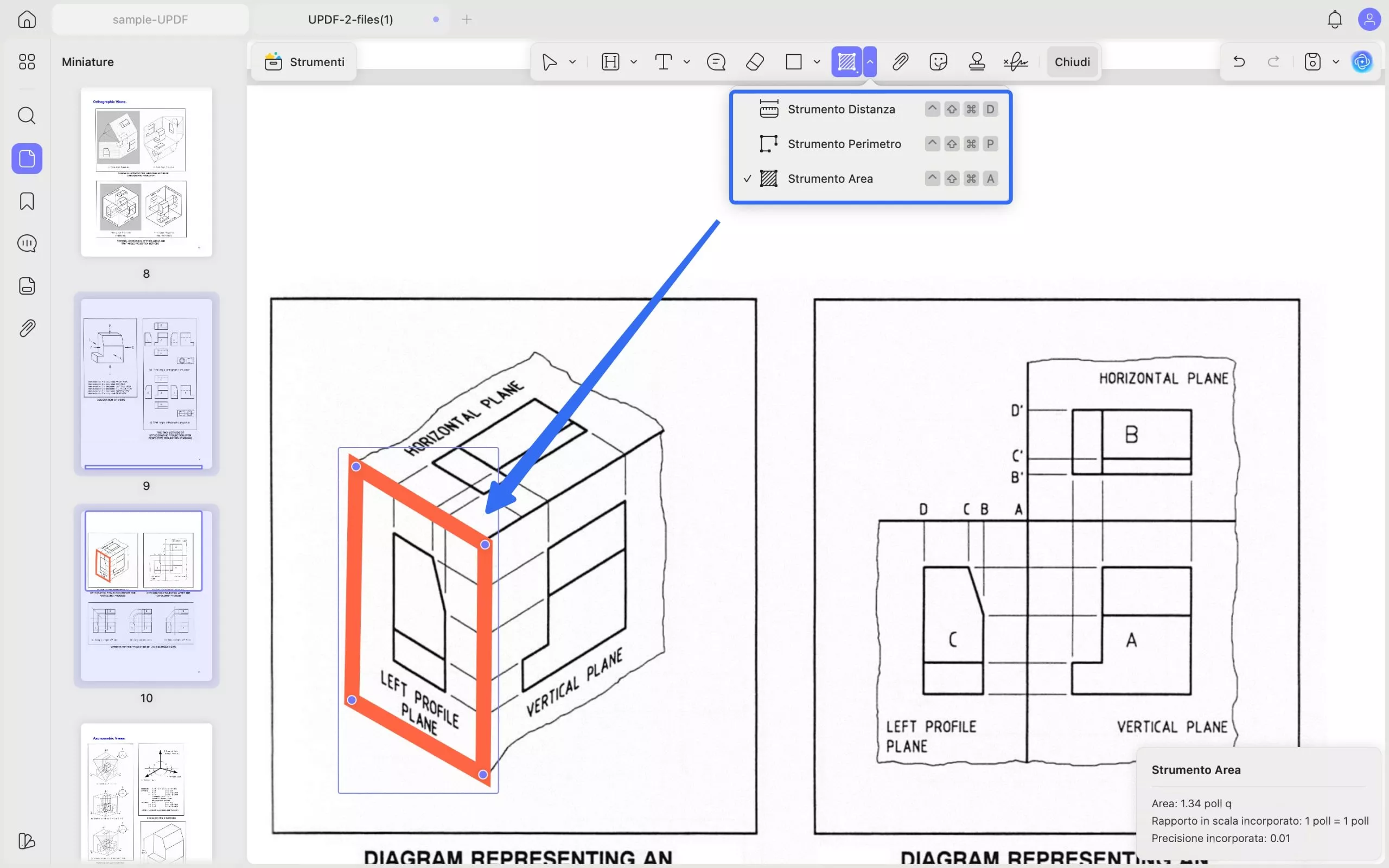
Task: Open the signature tool
Action: click(1015, 61)
